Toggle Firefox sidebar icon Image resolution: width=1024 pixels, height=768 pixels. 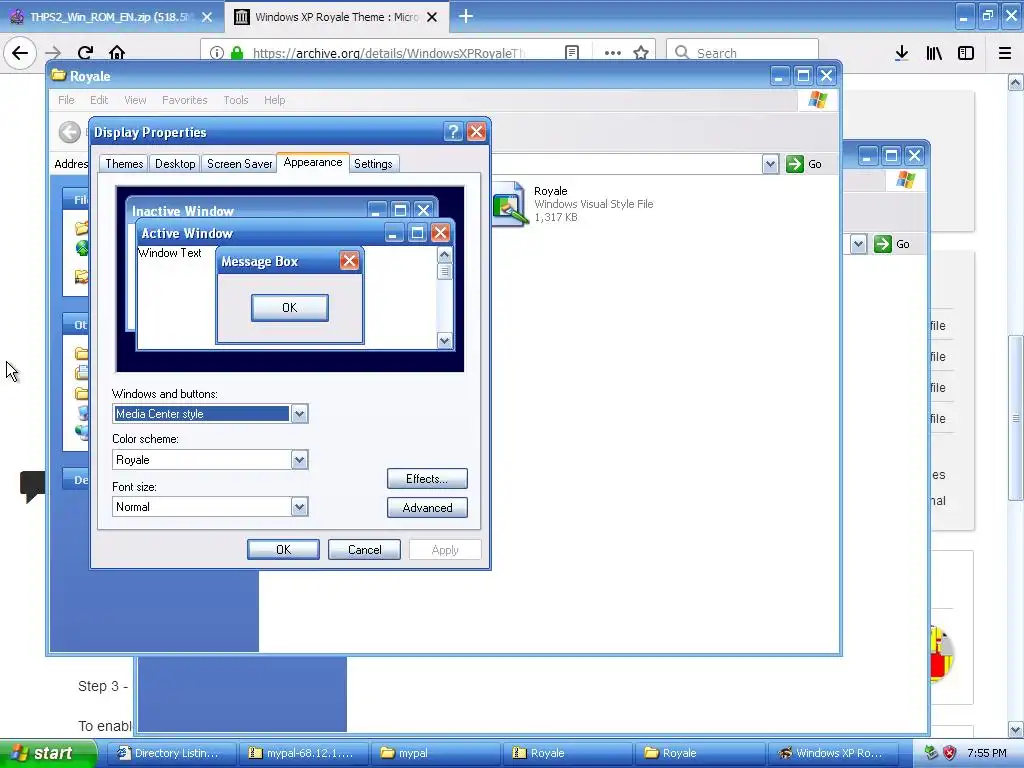pyautogui.click(x=966, y=53)
